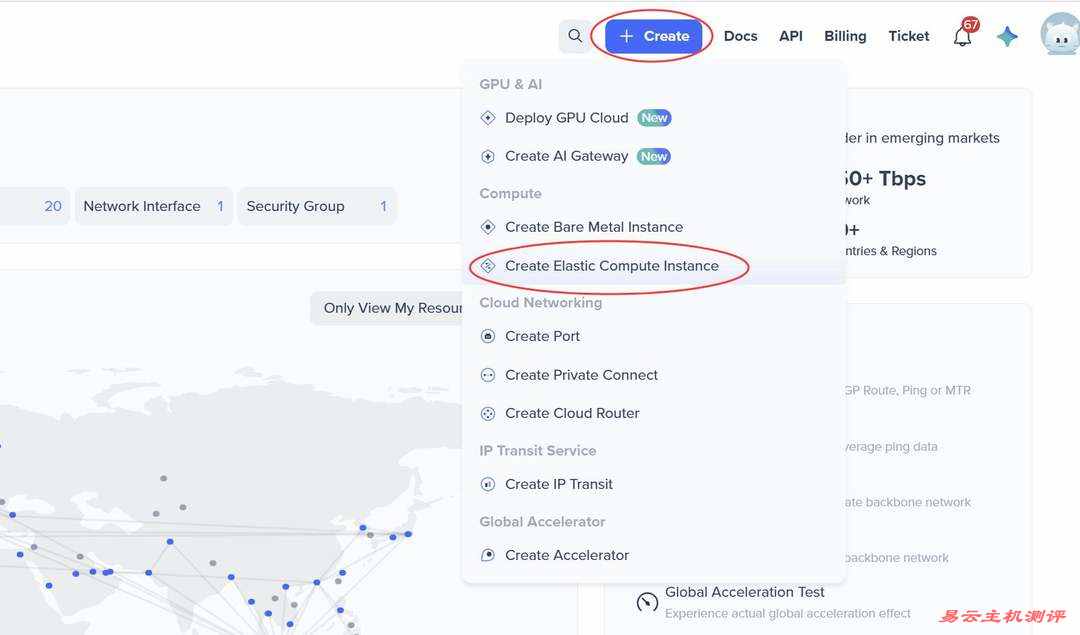Open the notifications bell icon
The height and width of the screenshot is (635, 1080).
click(x=962, y=37)
